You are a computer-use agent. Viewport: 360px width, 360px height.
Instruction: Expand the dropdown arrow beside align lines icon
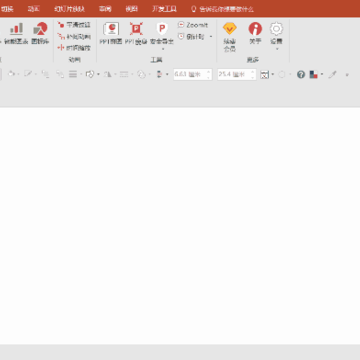81,74
